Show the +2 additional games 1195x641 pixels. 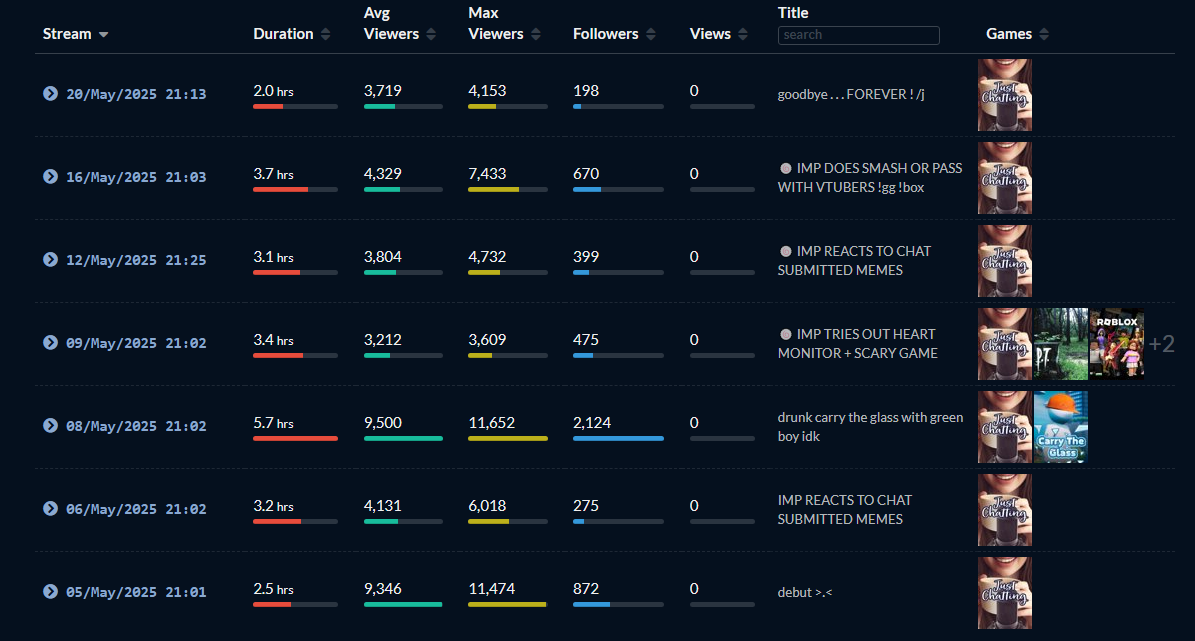tap(1161, 345)
